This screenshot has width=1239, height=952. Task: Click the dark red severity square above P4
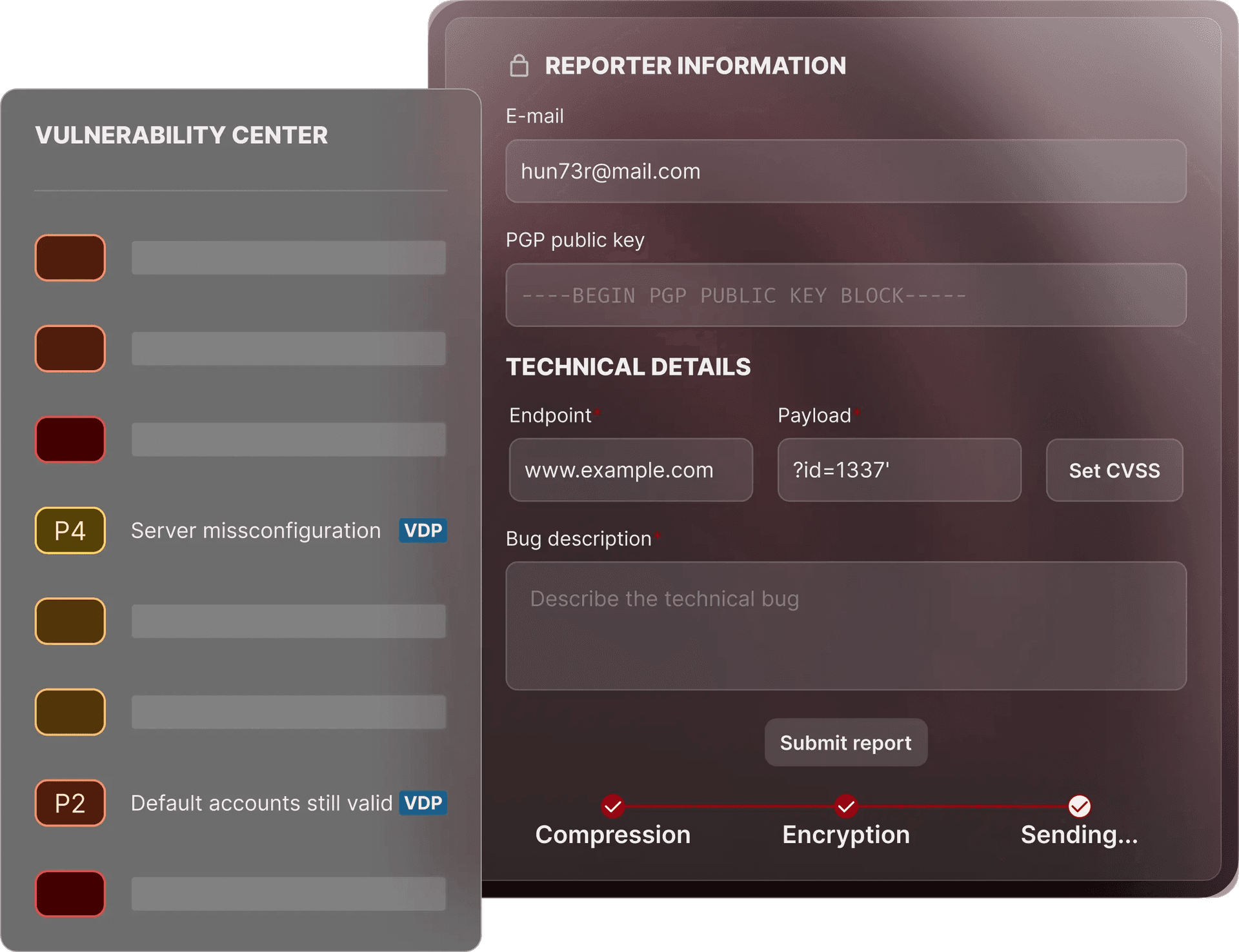click(x=70, y=439)
